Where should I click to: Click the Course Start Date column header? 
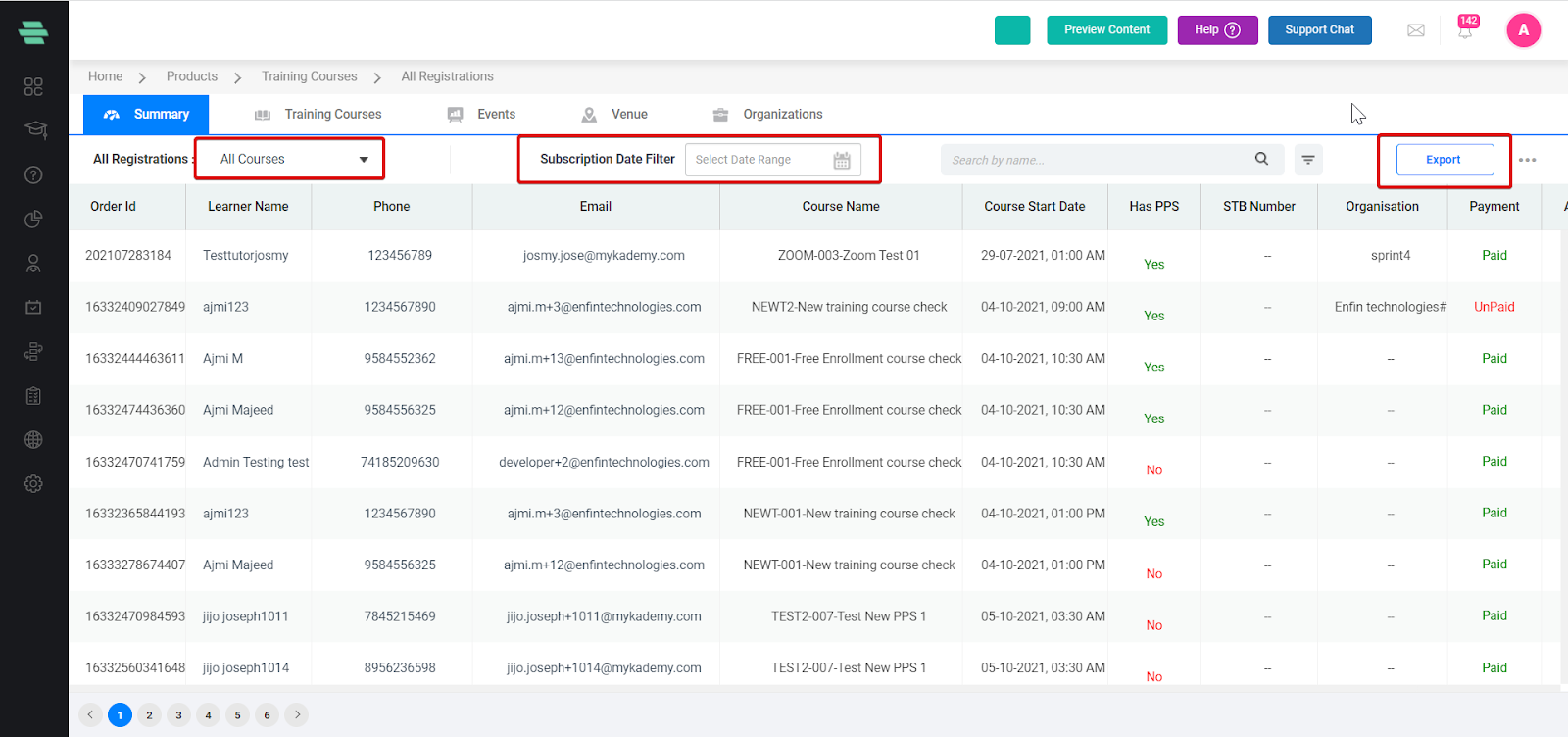click(x=1035, y=206)
